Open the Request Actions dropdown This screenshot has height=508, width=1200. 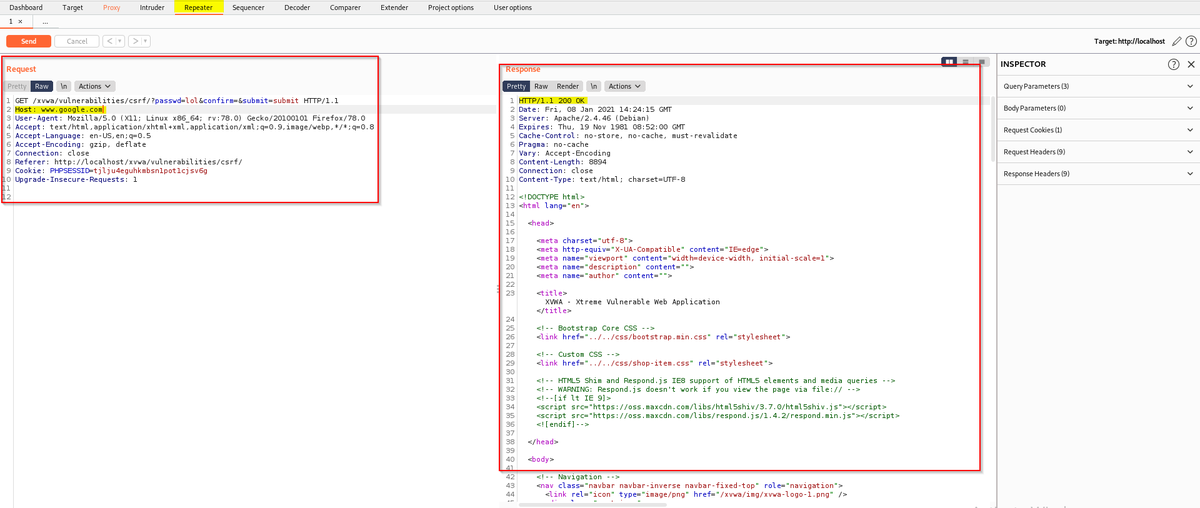coord(96,86)
